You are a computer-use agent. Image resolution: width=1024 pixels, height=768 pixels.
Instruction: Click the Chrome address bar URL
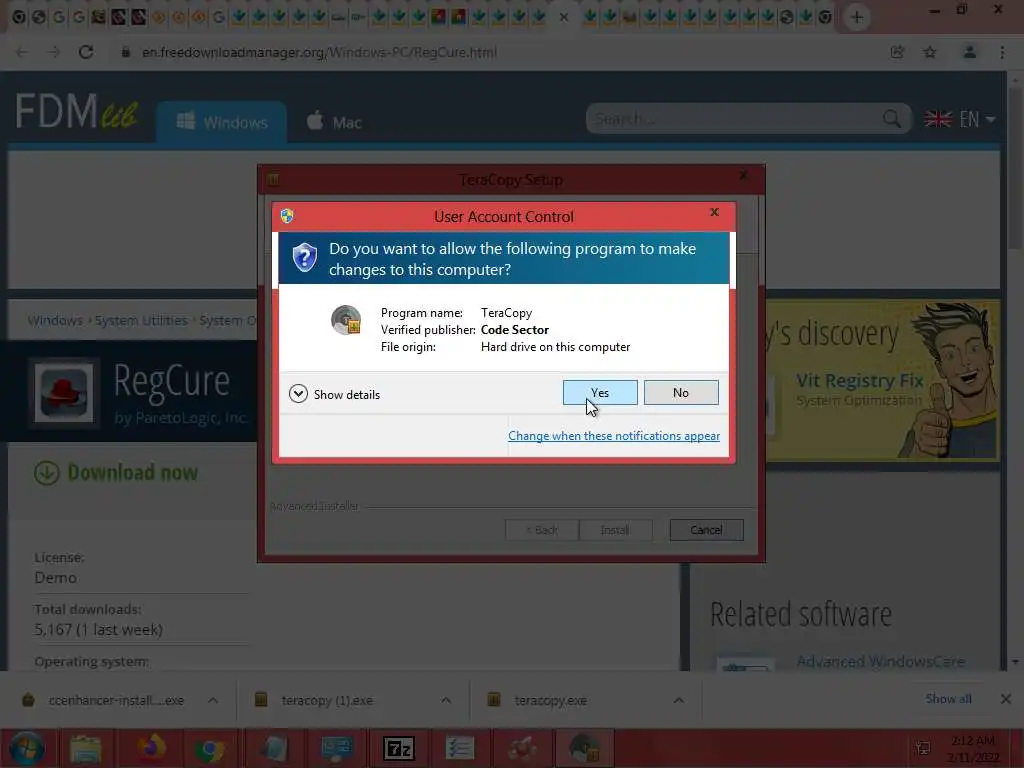coord(319,52)
